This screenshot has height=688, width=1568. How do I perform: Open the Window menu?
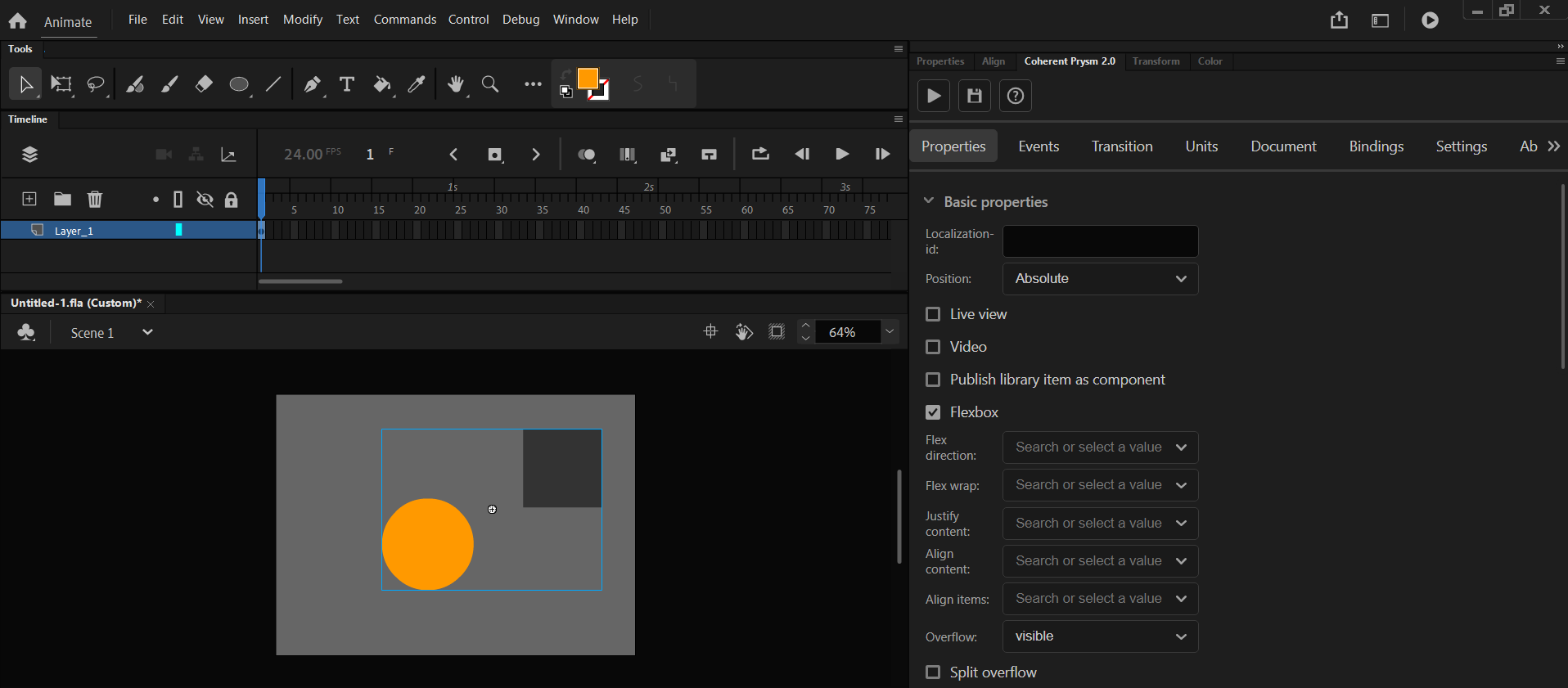point(576,20)
